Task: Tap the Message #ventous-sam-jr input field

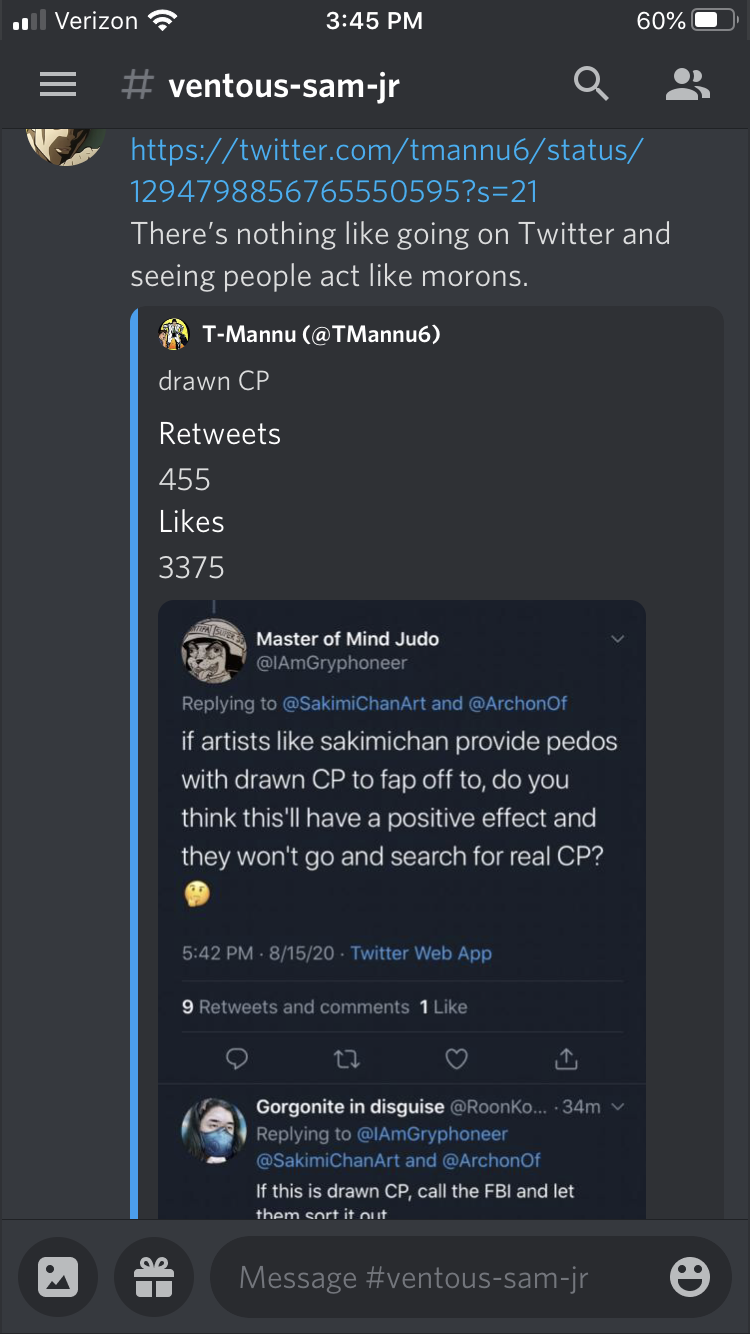Action: click(x=440, y=1277)
